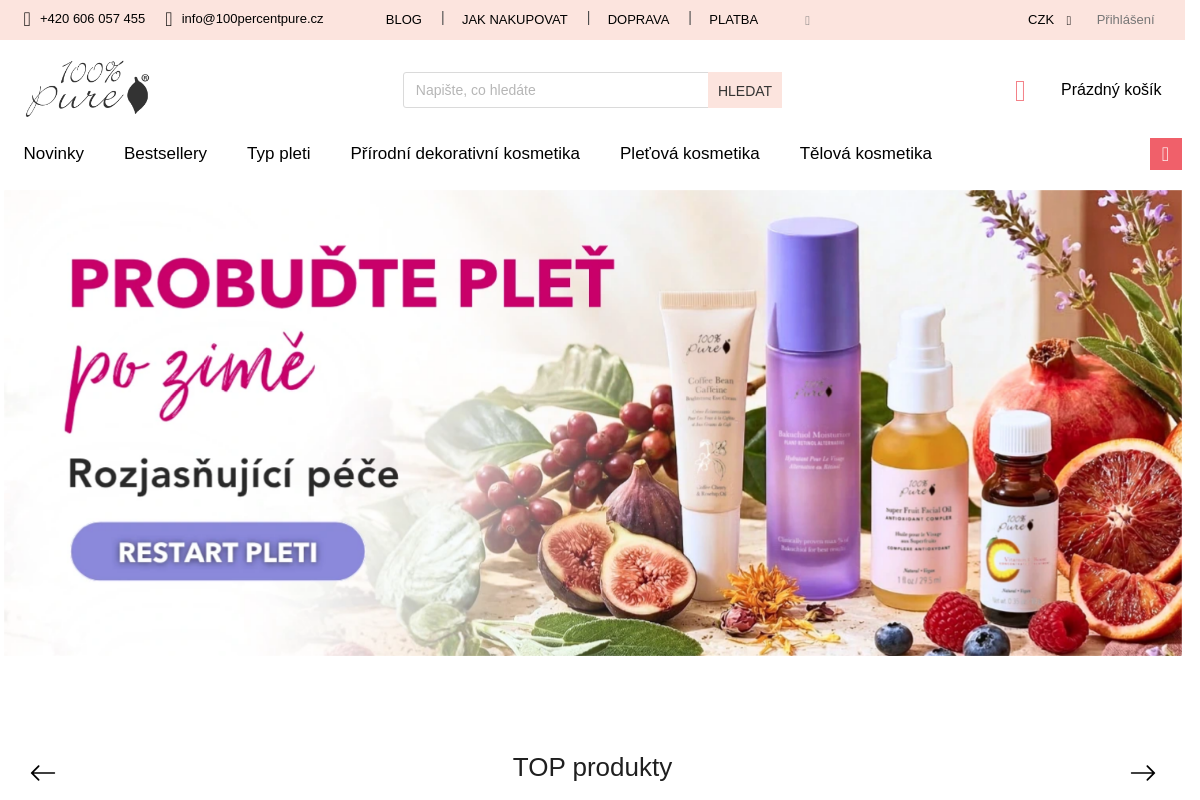Expand the CZK currency dropdown
Image resolution: width=1200 pixels, height=800 pixels.
pos(1050,20)
